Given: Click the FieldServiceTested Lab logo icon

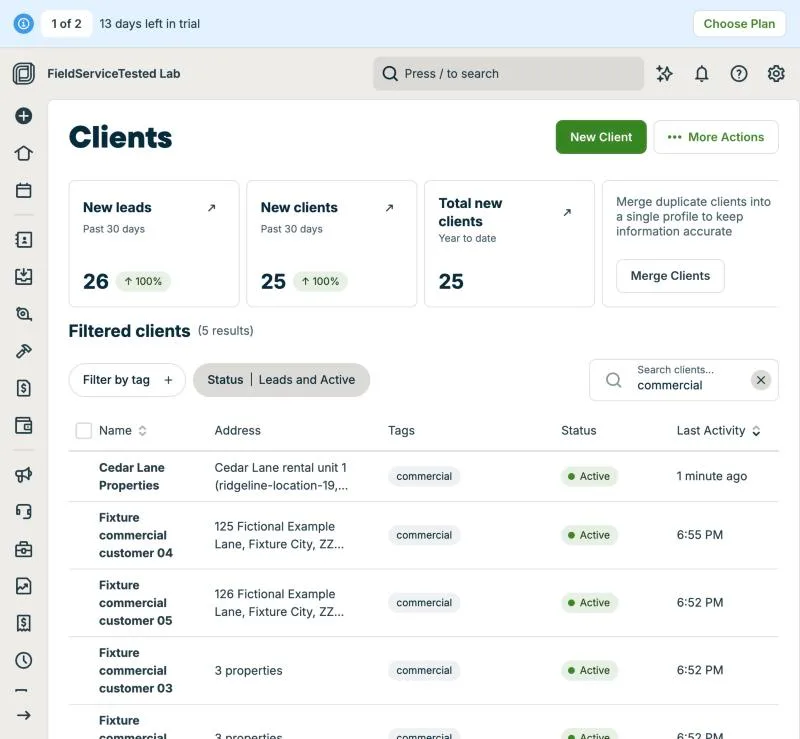Looking at the screenshot, I should coord(23,73).
